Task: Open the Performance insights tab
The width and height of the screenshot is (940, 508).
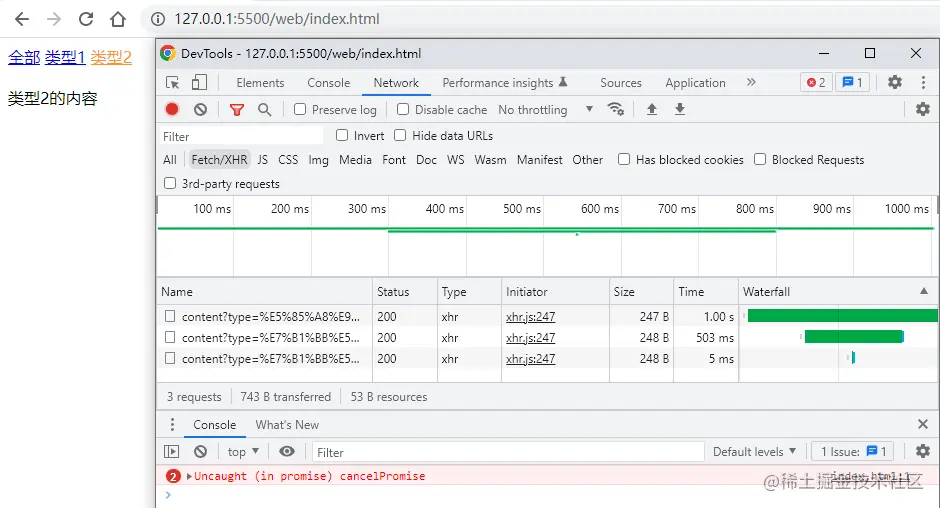Action: click(505, 83)
